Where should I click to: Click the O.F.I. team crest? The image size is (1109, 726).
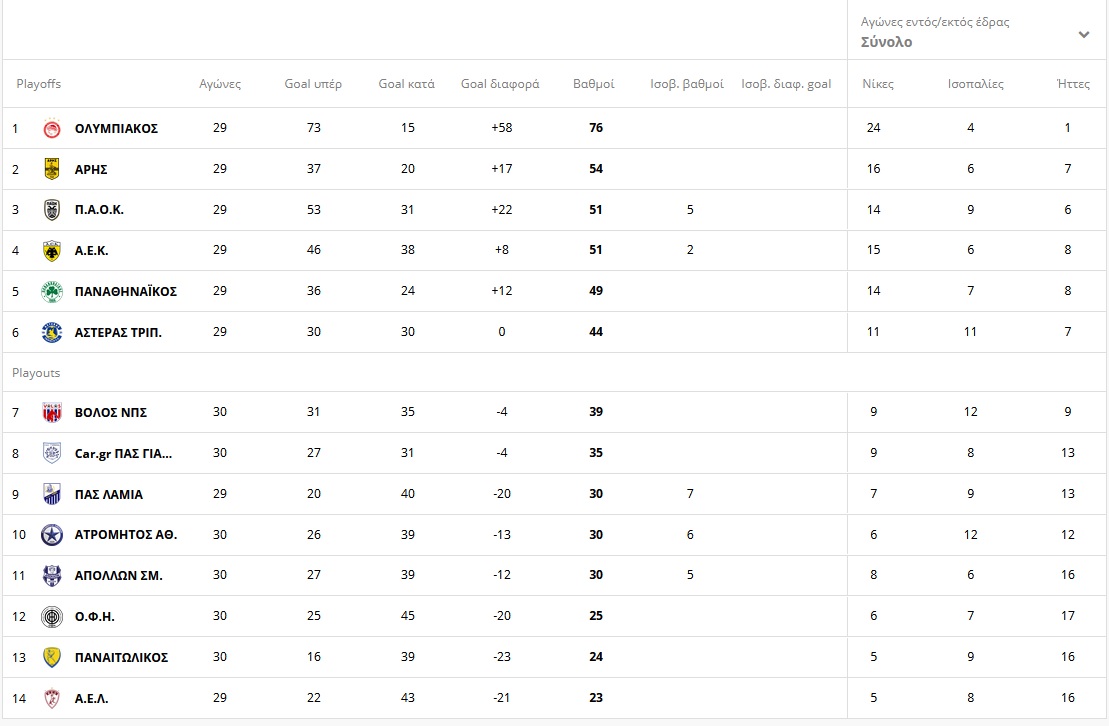pos(52,617)
